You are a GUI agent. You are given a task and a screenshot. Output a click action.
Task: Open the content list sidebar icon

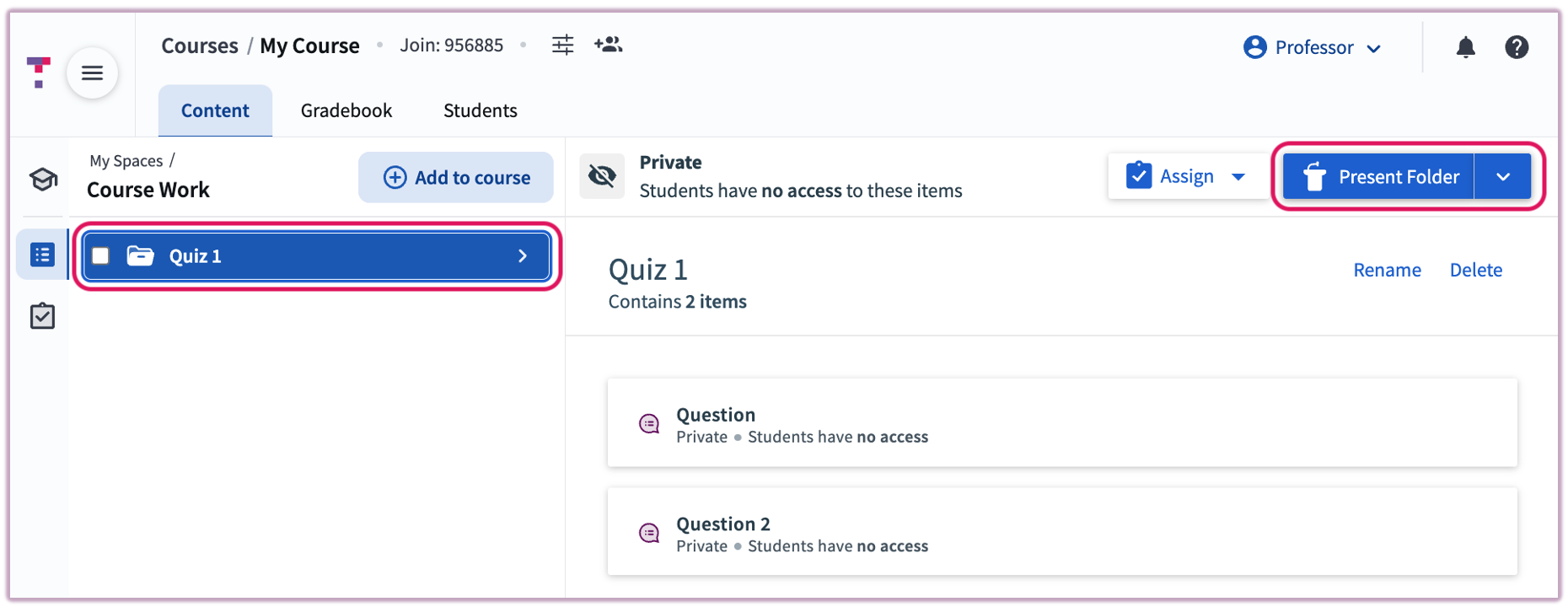[41, 254]
